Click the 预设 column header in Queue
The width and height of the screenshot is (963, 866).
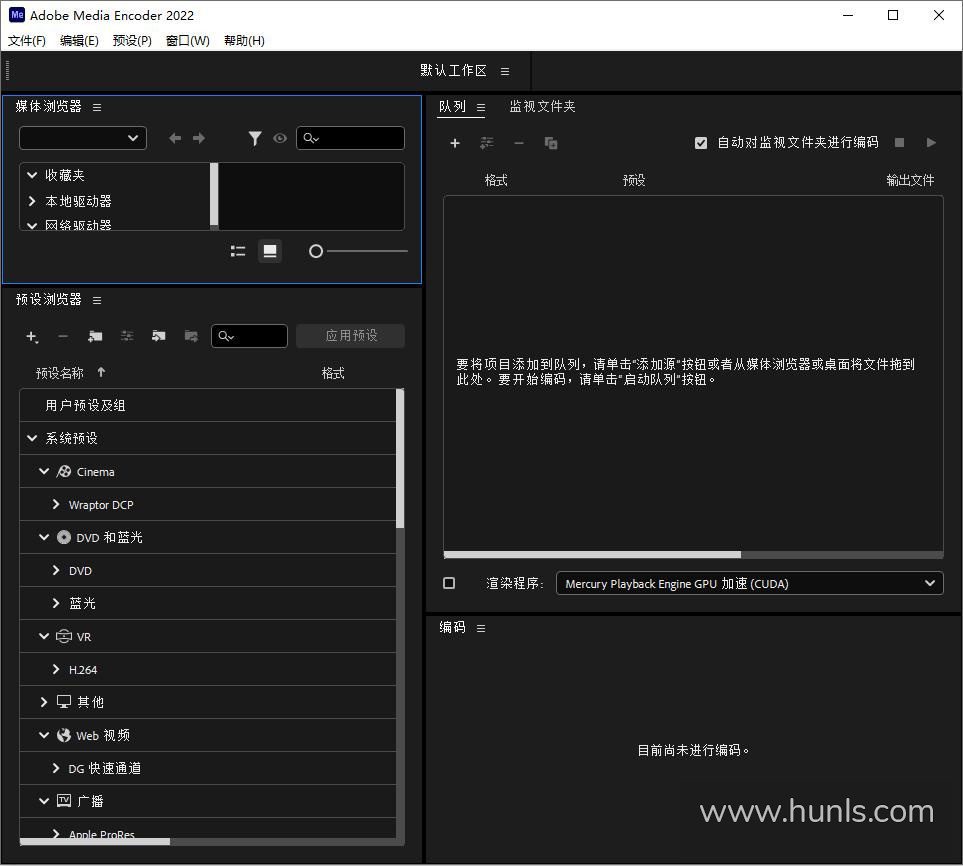click(x=634, y=181)
